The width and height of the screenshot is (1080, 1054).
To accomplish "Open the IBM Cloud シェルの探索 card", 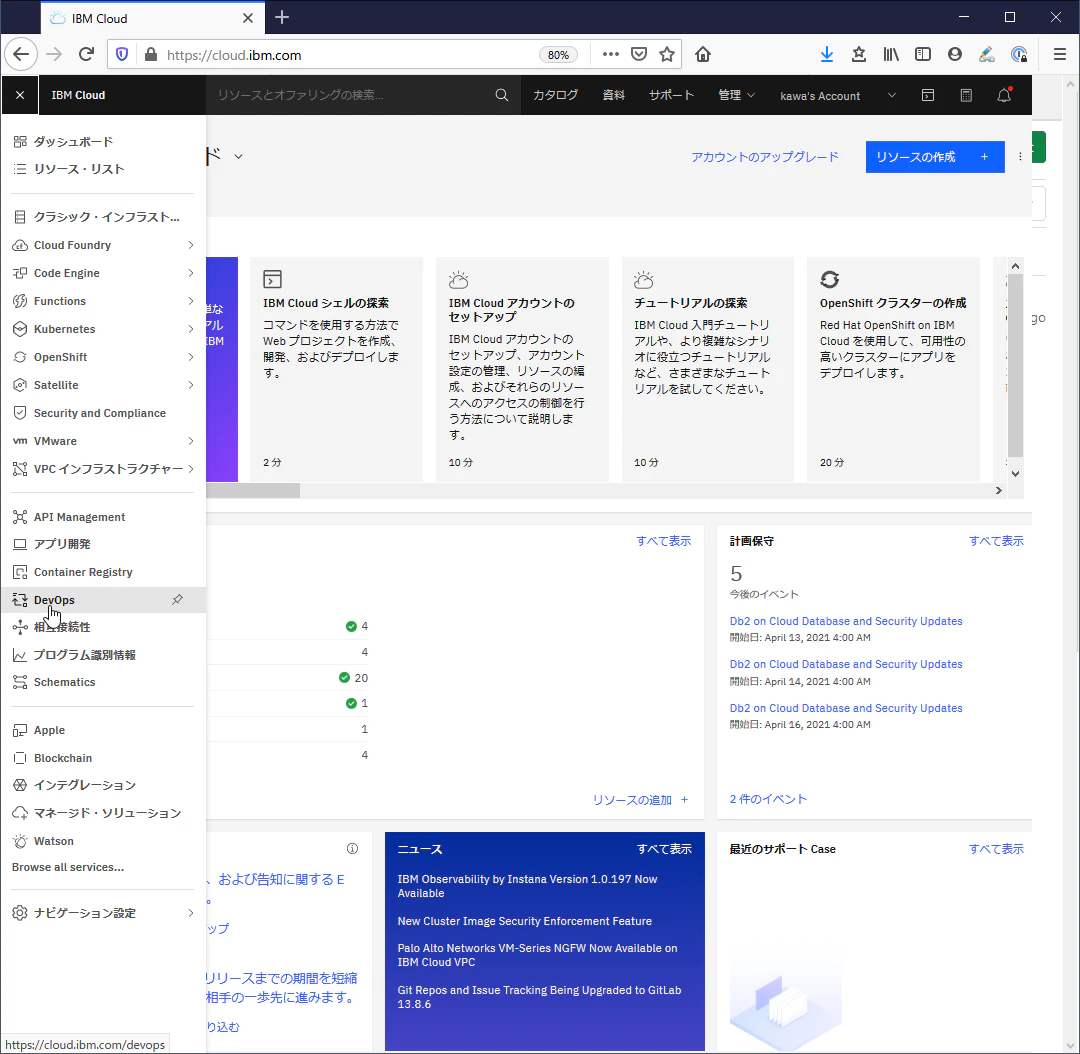I will pyautogui.click(x=336, y=369).
